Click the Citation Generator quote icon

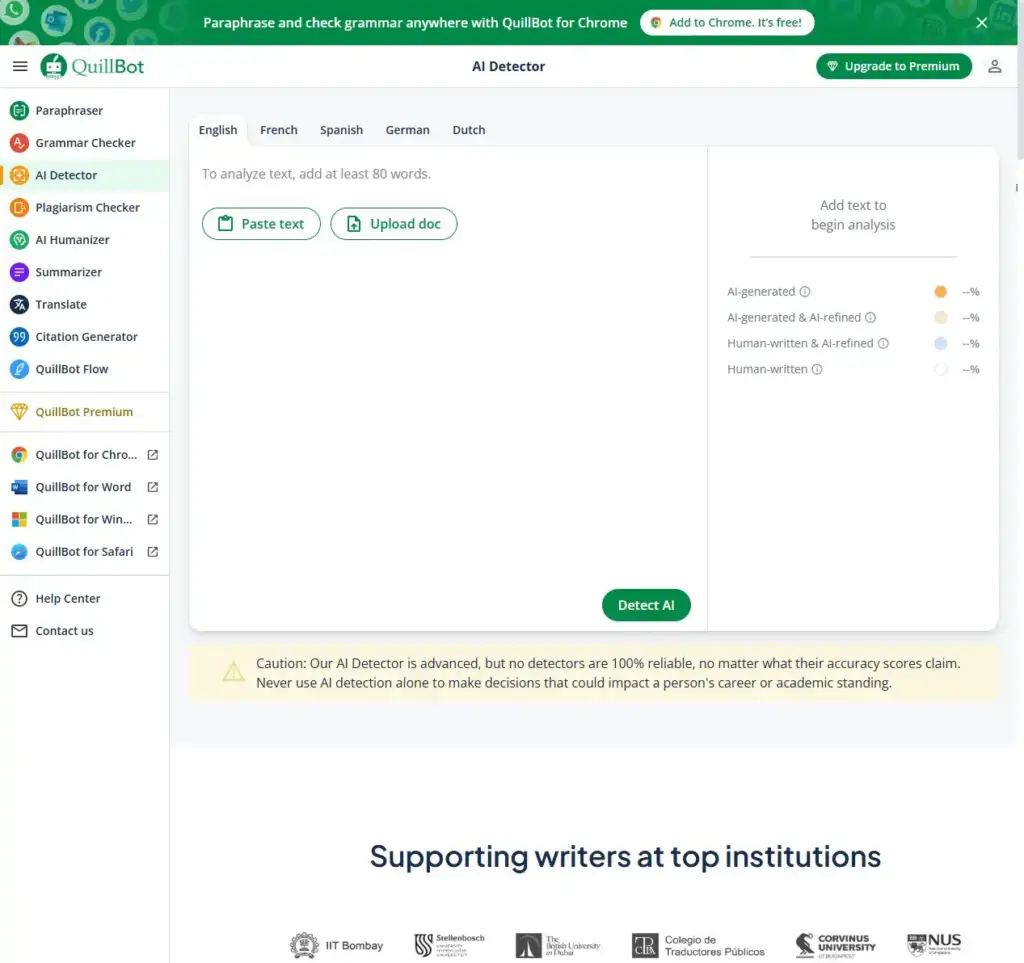(20, 336)
